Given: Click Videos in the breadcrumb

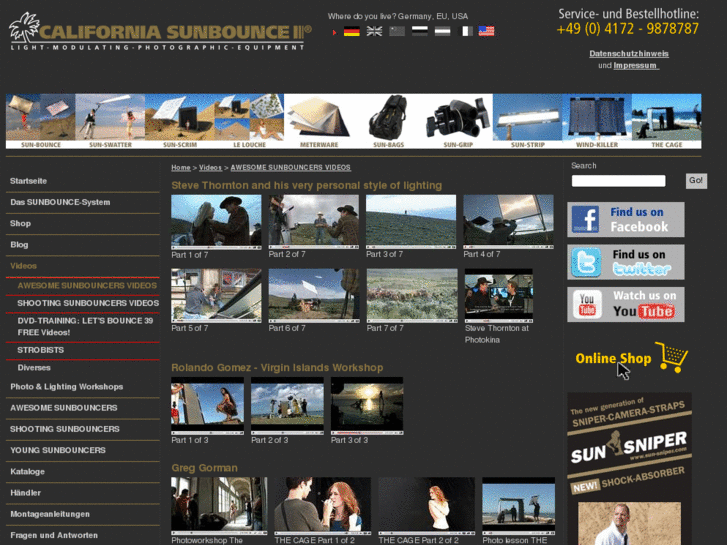Looking at the screenshot, I should pyautogui.click(x=210, y=167).
